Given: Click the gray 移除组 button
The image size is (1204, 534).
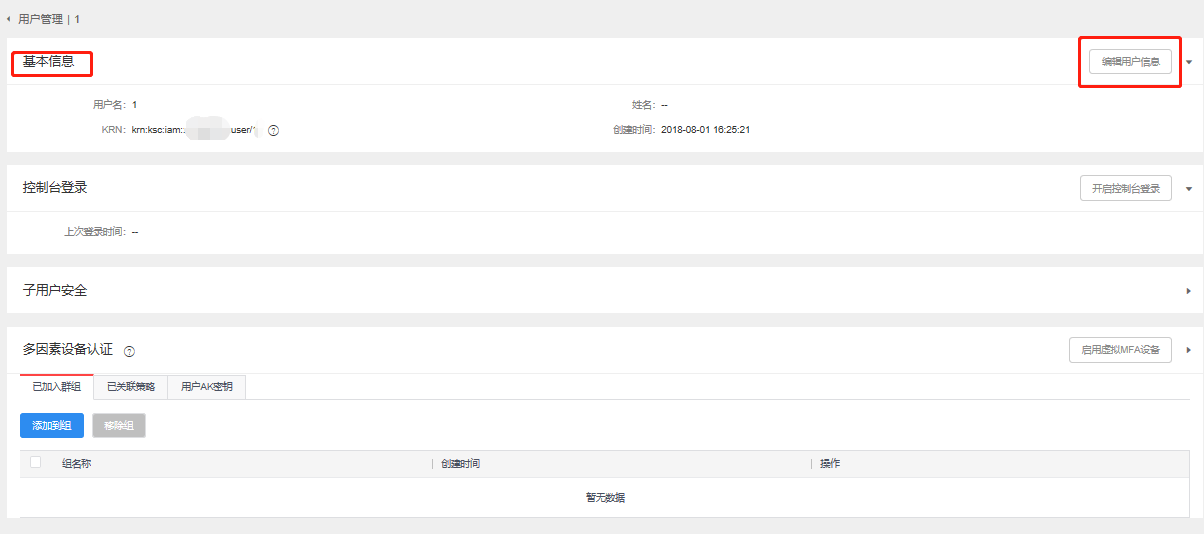Looking at the screenshot, I should pyautogui.click(x=119, y=425).
